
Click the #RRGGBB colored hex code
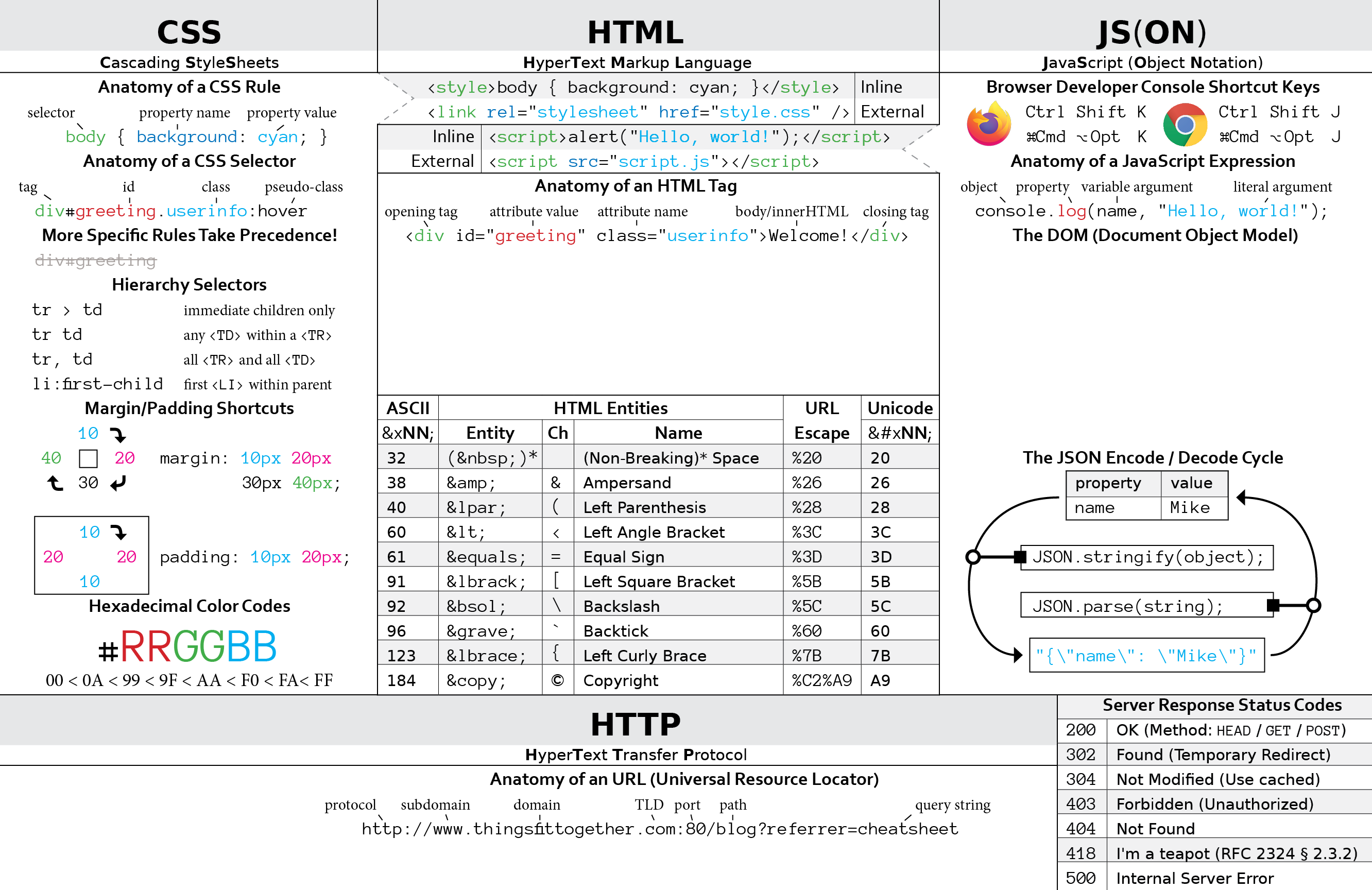pos(187,647)
